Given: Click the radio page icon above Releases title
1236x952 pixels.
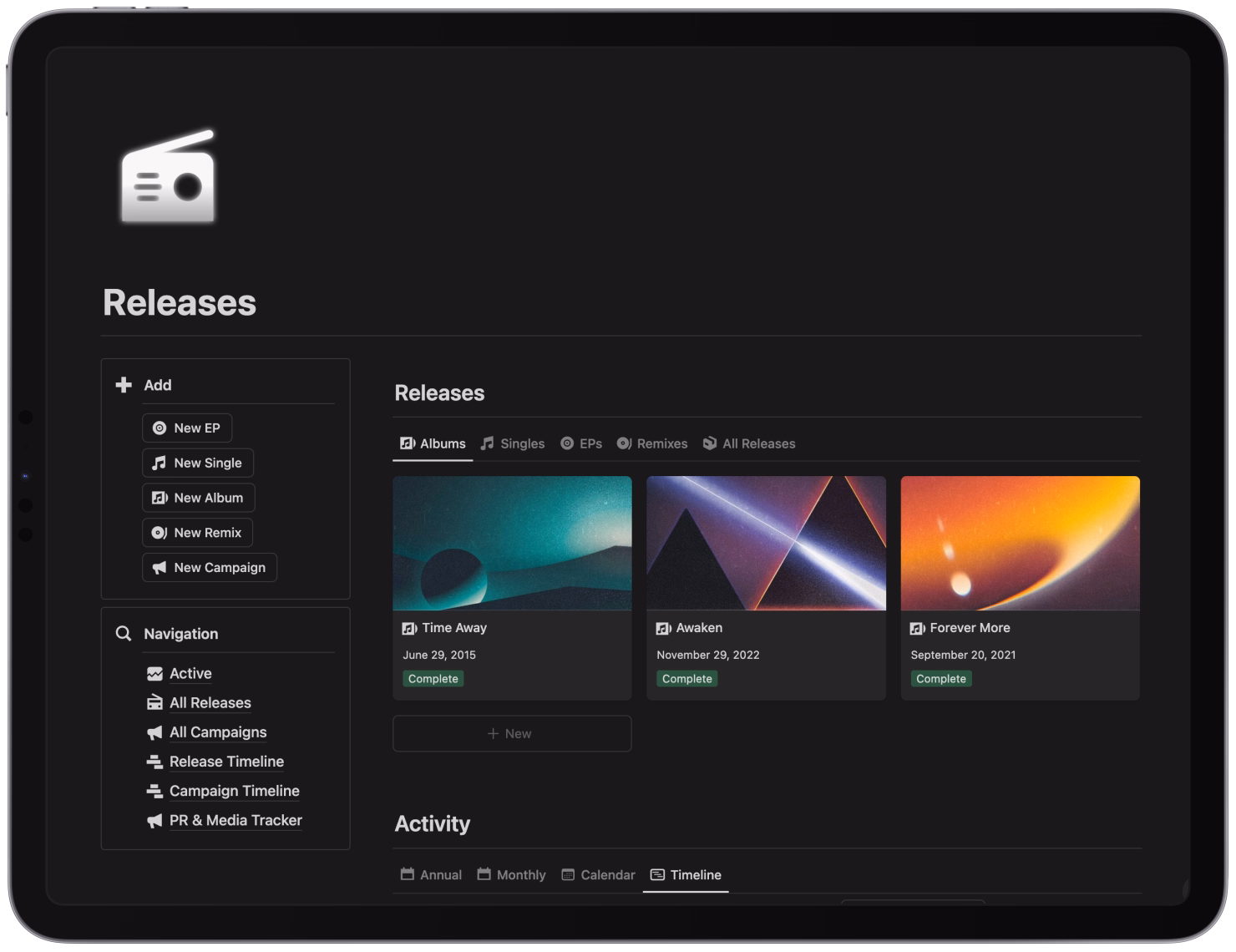Looking at the screenshot, I should click(x=168, y=176).
